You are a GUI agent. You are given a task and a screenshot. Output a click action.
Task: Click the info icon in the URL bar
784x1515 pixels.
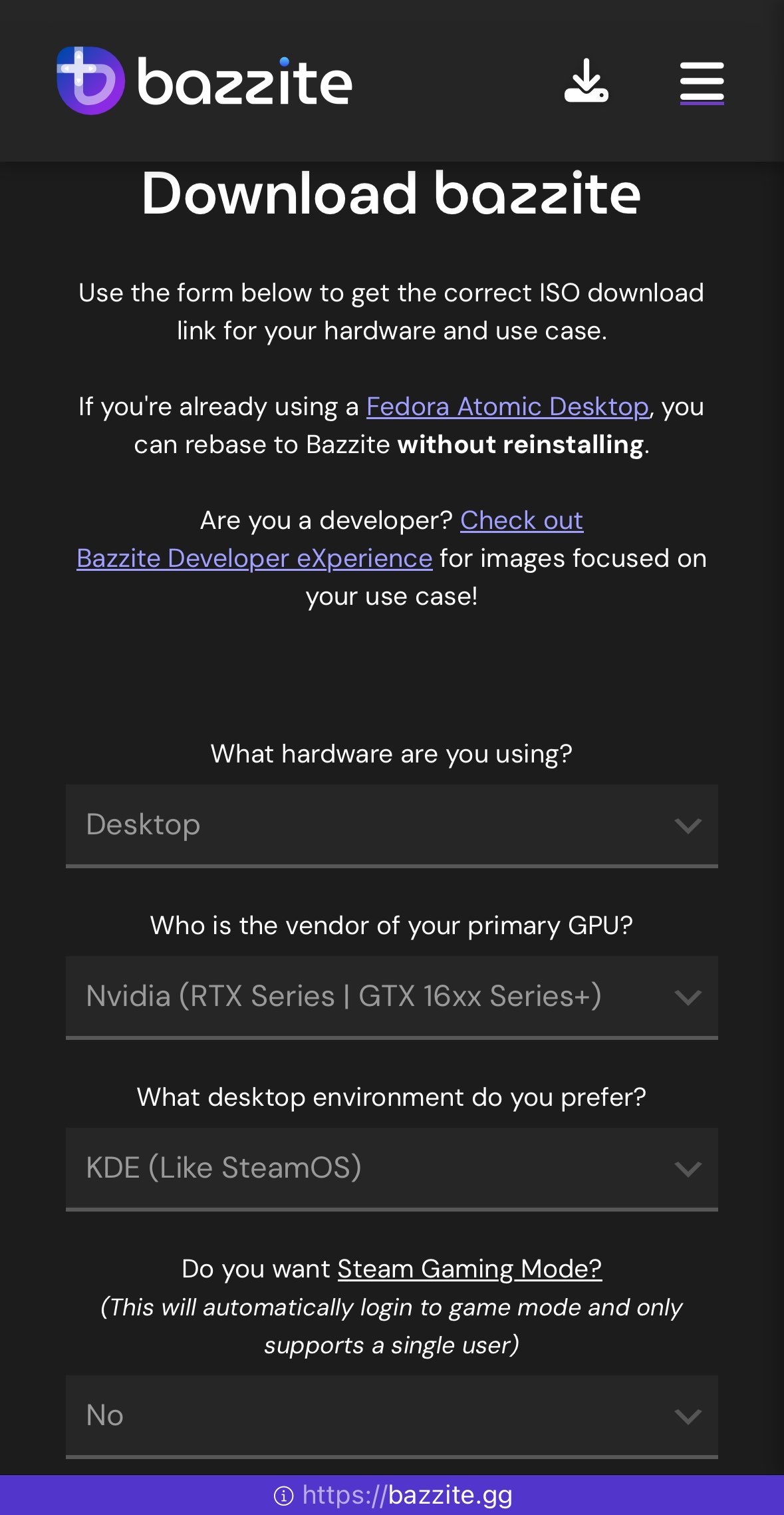click(283, 1496)
